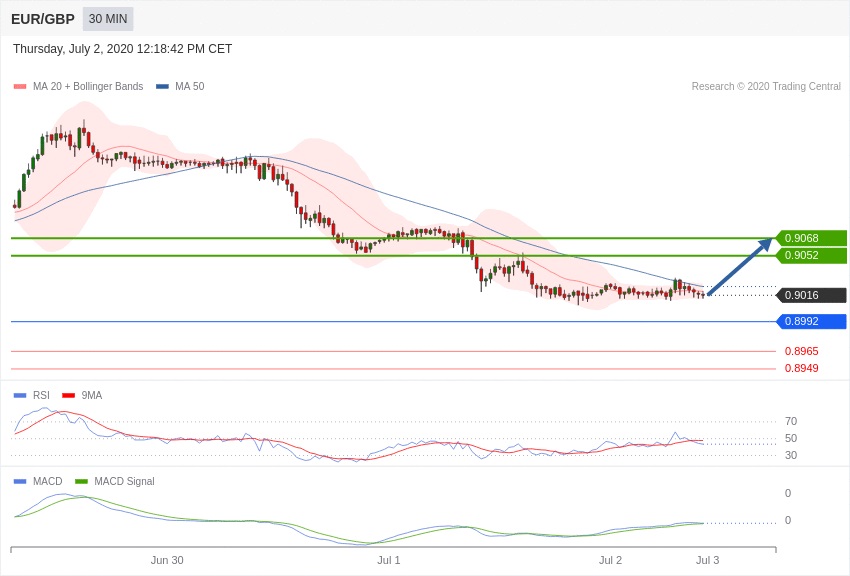Click the MA 20 + Bollinger Bands legend label
Image resolution: width=850 pixels, height=576 pixels.
[x=88, y=86]
